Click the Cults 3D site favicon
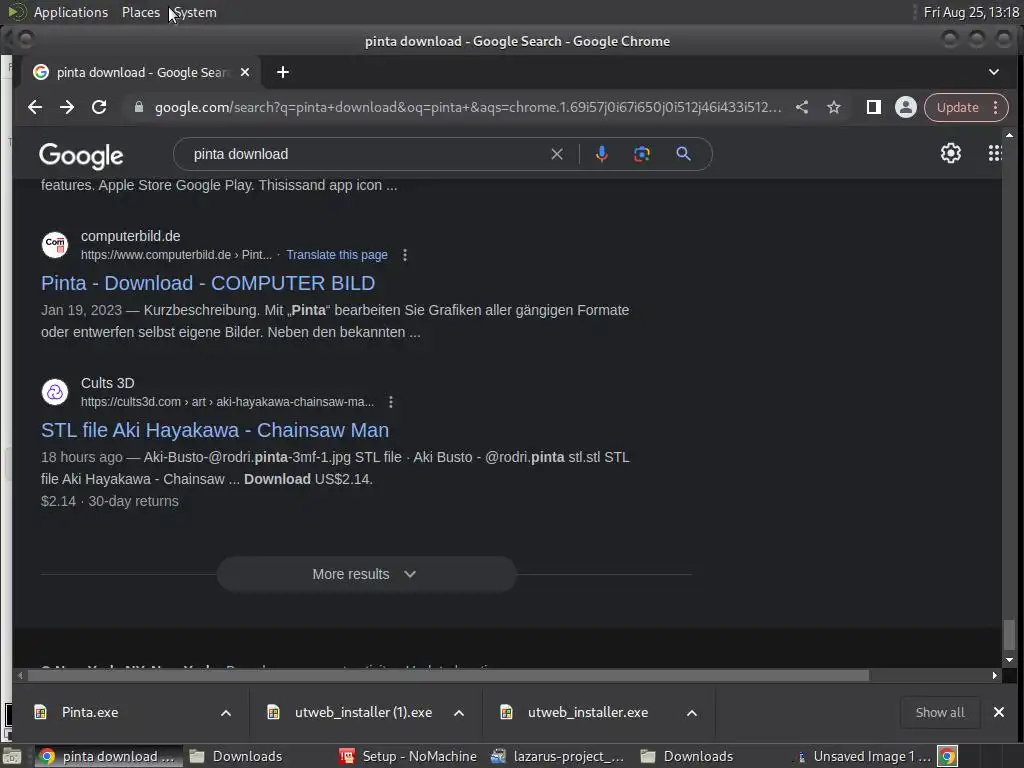 (x=55, y=392)
